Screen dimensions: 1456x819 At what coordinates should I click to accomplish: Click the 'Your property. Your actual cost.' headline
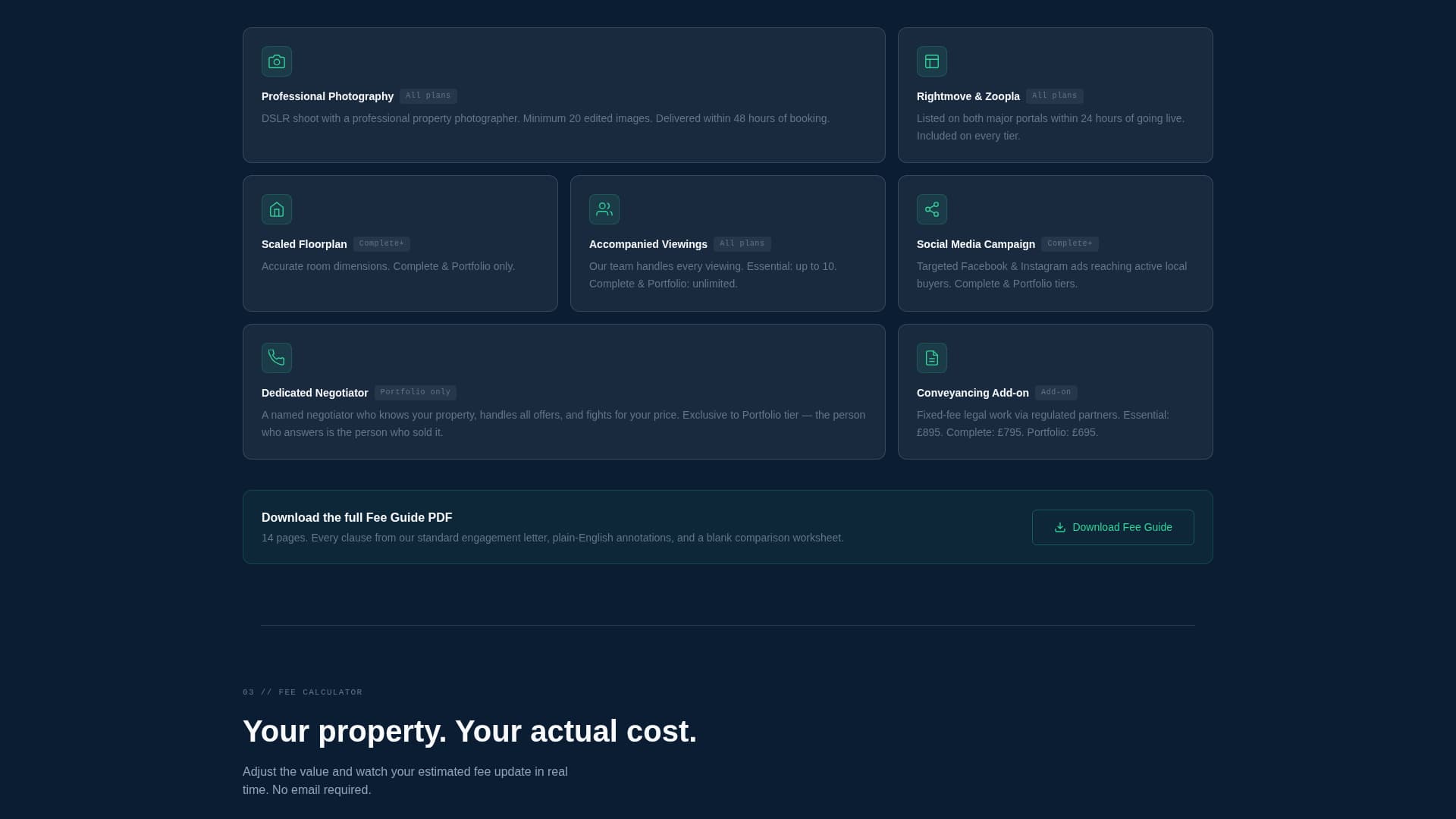pyautogui.click(x=469, y=731)
